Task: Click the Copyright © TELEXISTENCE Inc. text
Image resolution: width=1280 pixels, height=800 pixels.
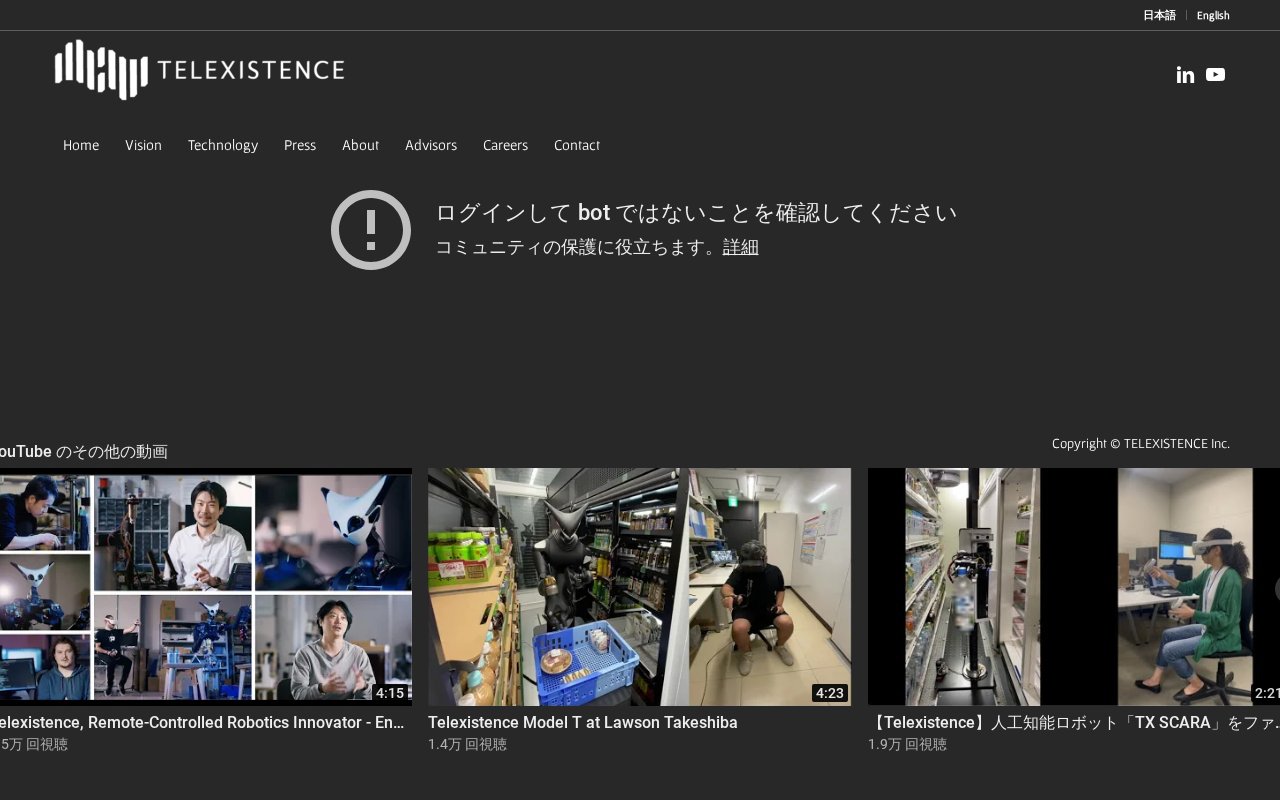Action: pos(1141,444)
